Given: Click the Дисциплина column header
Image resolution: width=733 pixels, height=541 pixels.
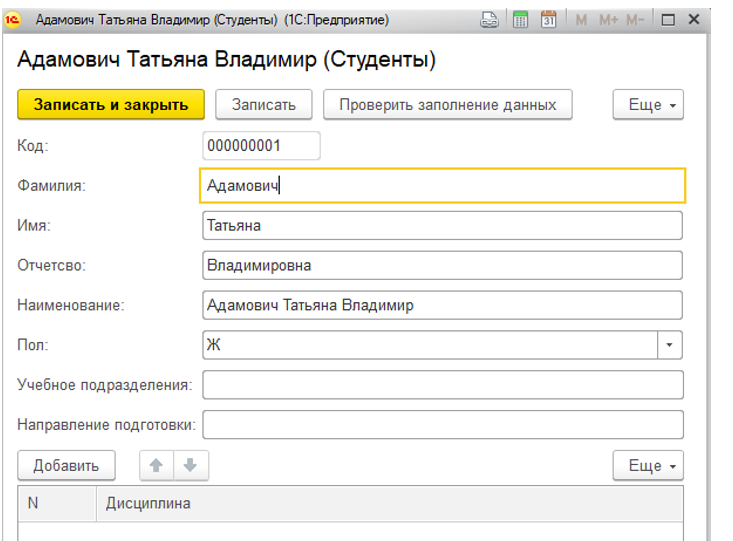Looking at the screenshot, I should tap(148, 503).
